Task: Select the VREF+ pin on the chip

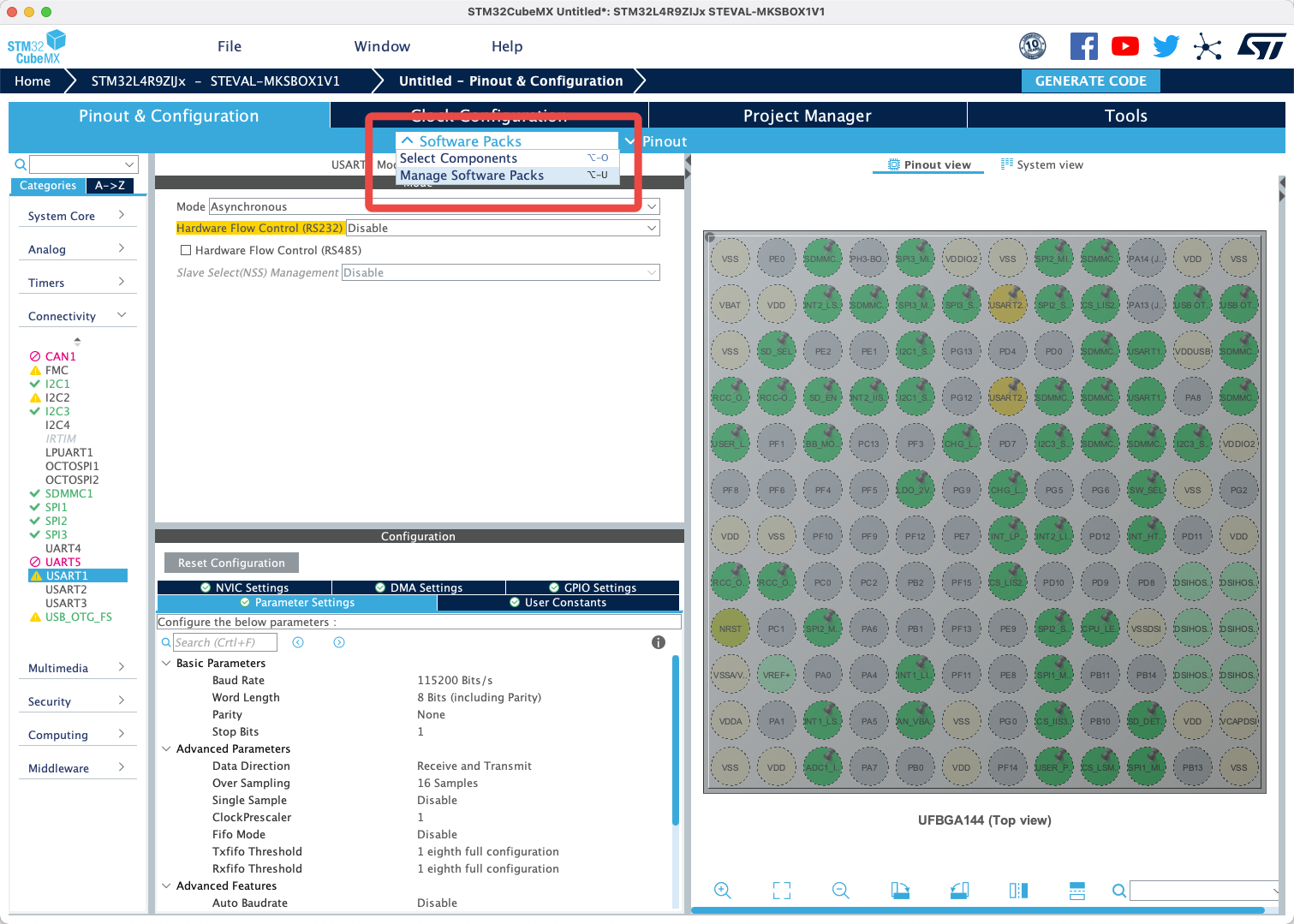Action: (776, 675)
